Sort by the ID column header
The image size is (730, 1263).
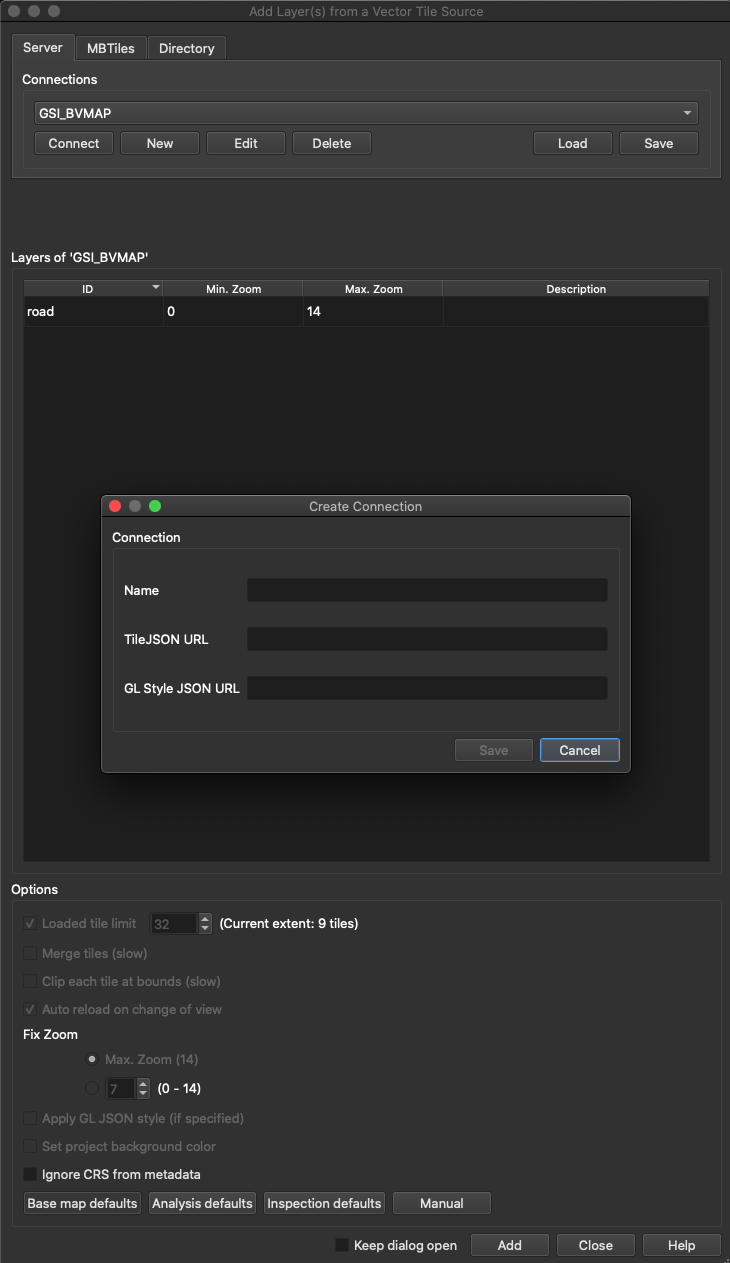pyautogui.click(x=94, y=289)
